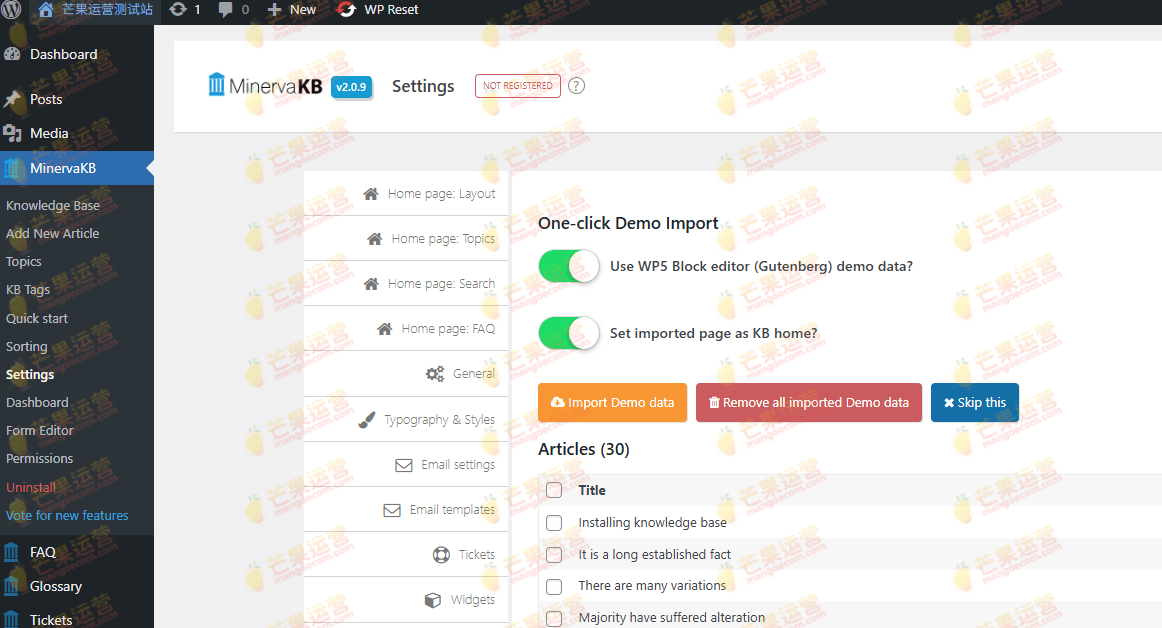
Task: Click the WP Reset icon
Action: point(346,10)
